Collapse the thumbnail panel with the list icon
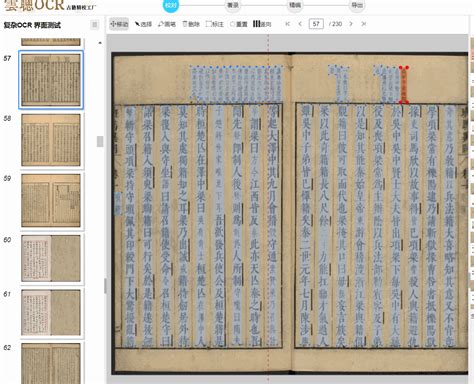474x384 pixels. [x=95, y=25]
